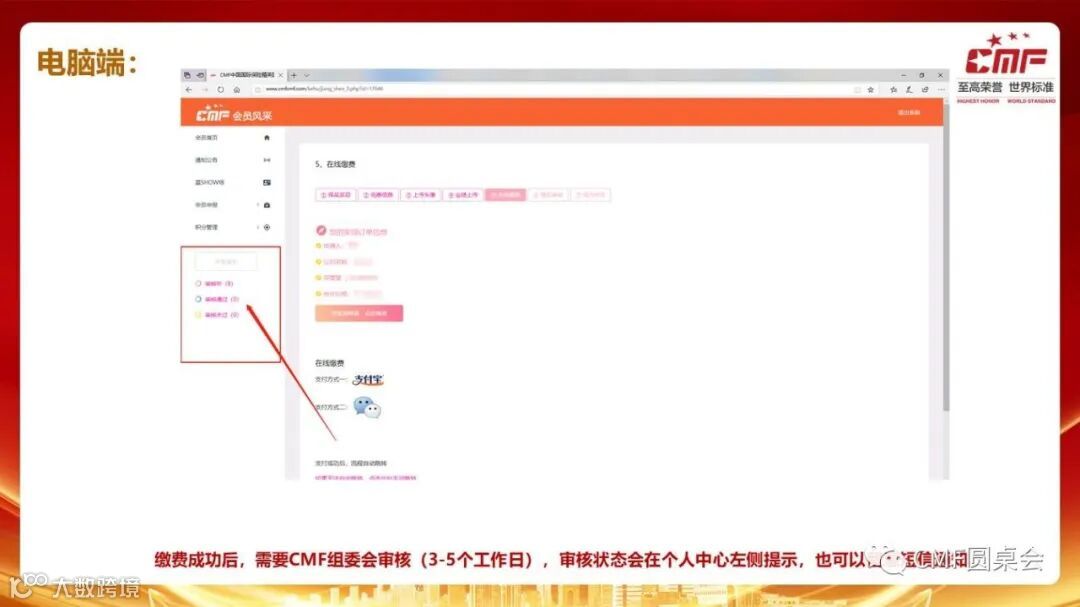
Task: Expand the chevron beside 积分管理
Action: click(x=258, y=227)
